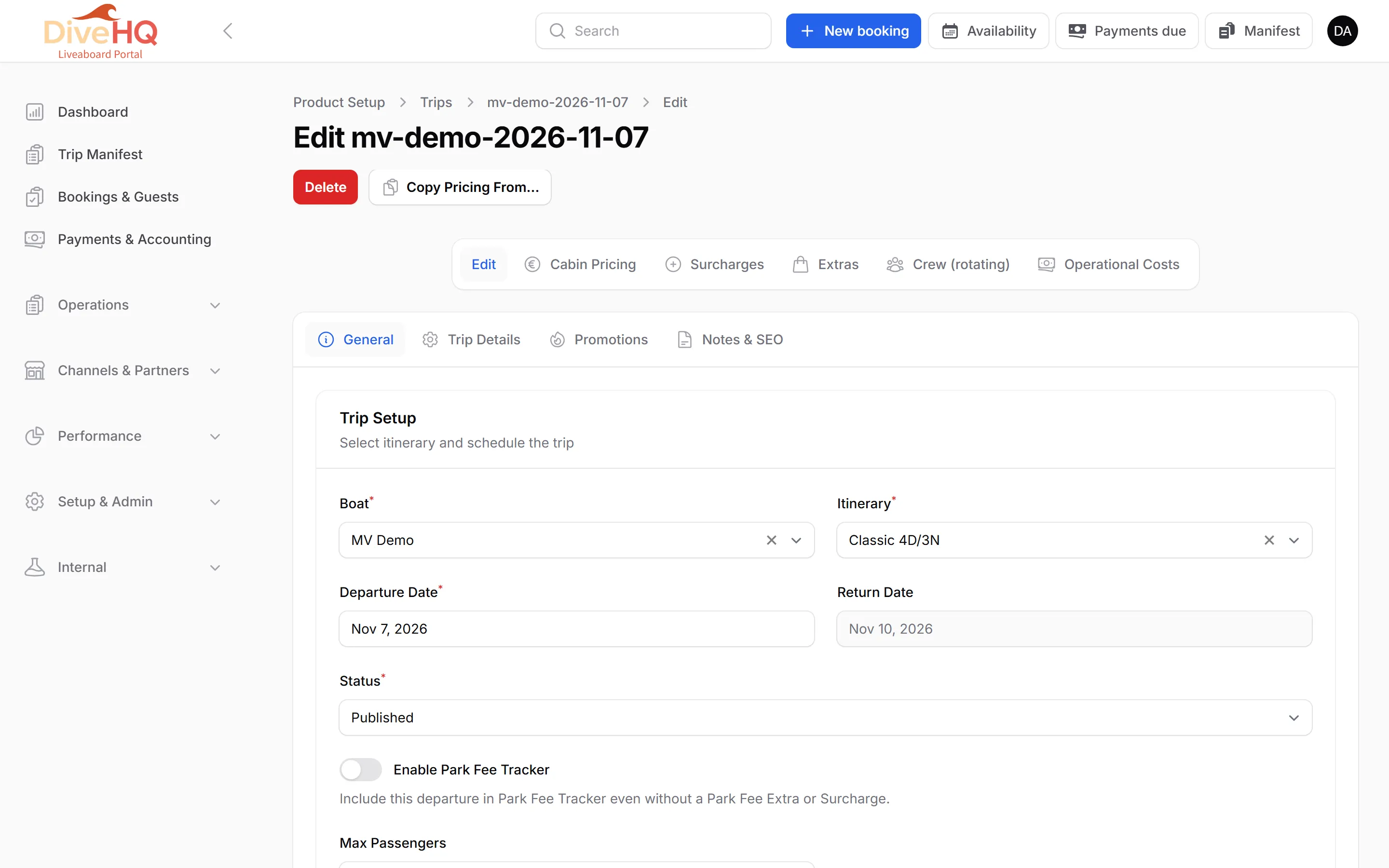
Task: Click the Dashboard chart icon
Action: (34, 112)
